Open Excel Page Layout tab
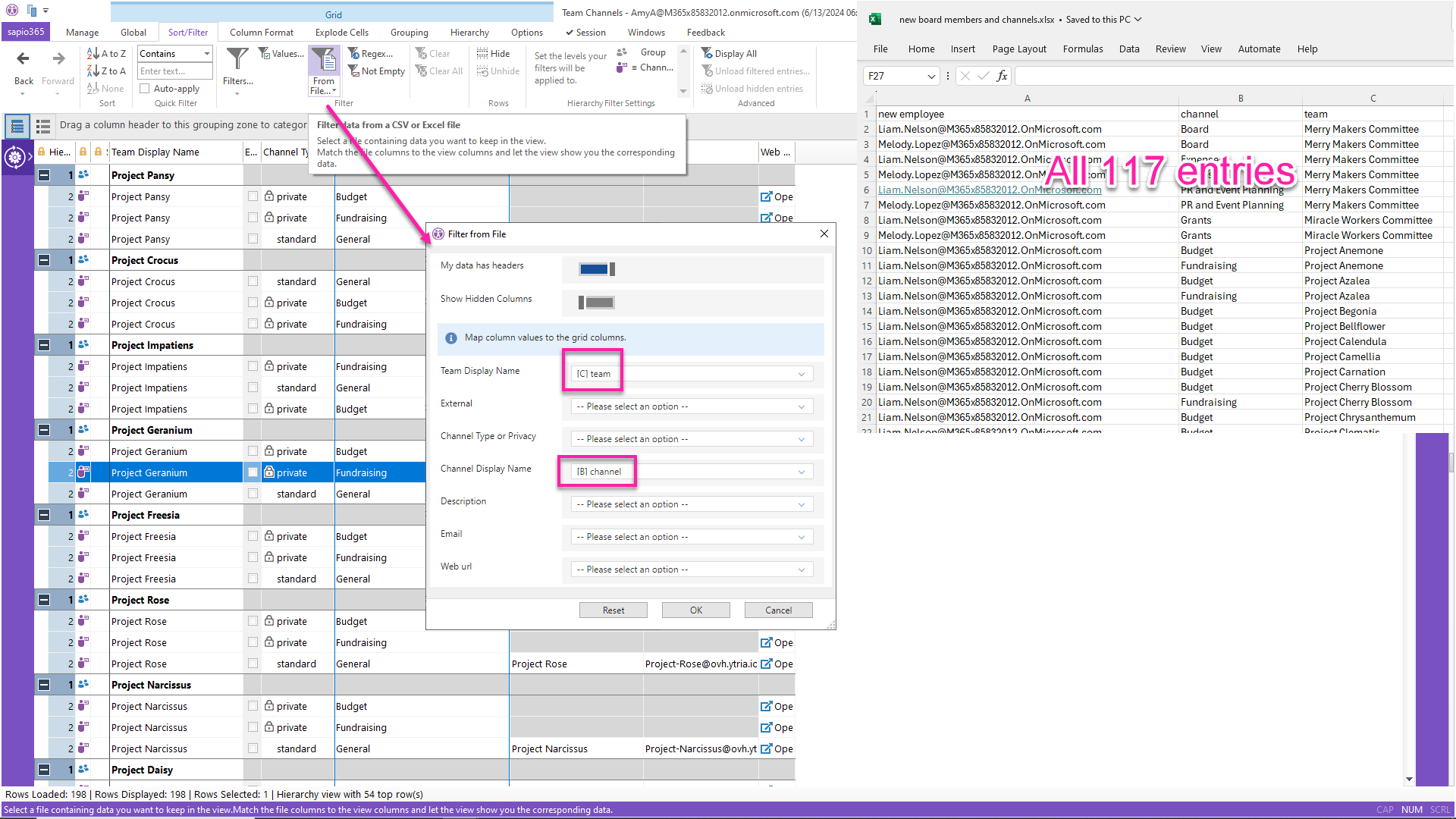Image resolution: width=1456 pixels, height=819 pixels. pos(1019,49)
